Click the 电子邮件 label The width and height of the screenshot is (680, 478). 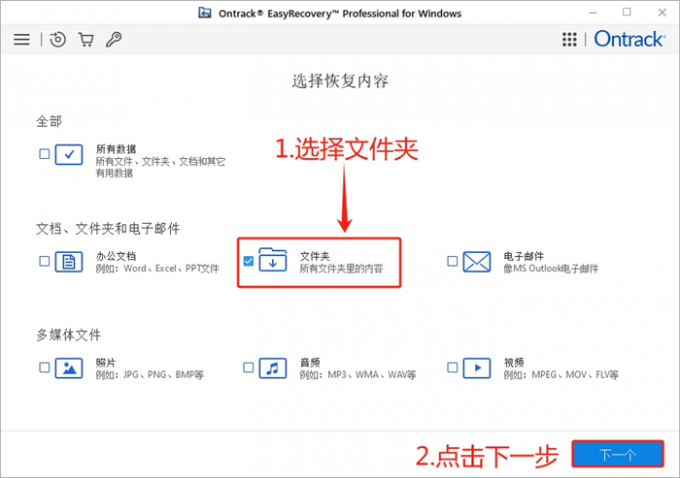click(523, 256)
